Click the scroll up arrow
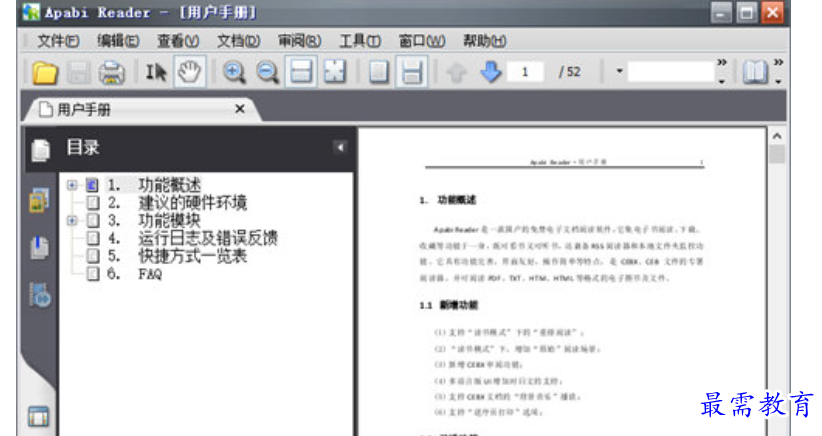822x436 pixels. click(x=777, y=136)
